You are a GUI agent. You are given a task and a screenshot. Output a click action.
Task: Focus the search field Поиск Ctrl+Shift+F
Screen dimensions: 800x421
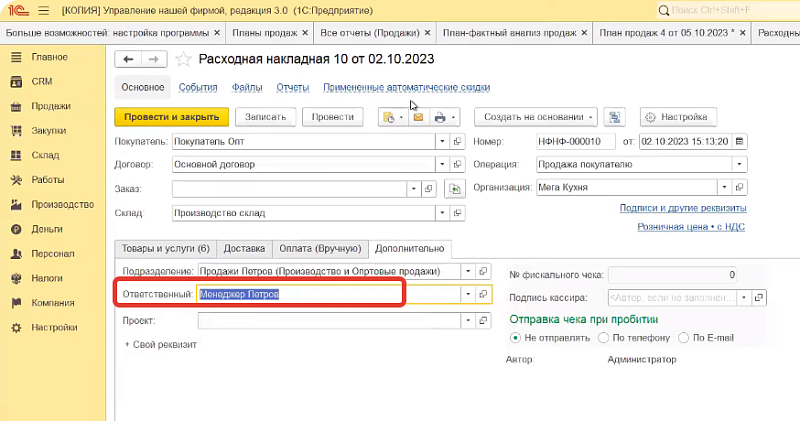tap(730, 10)
